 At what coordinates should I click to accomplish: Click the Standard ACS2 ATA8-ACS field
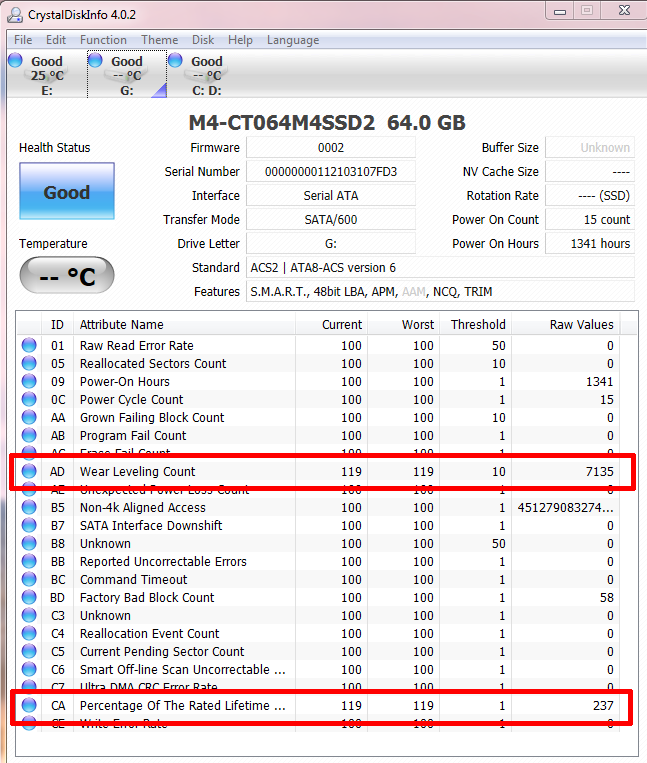pos(440,268)
